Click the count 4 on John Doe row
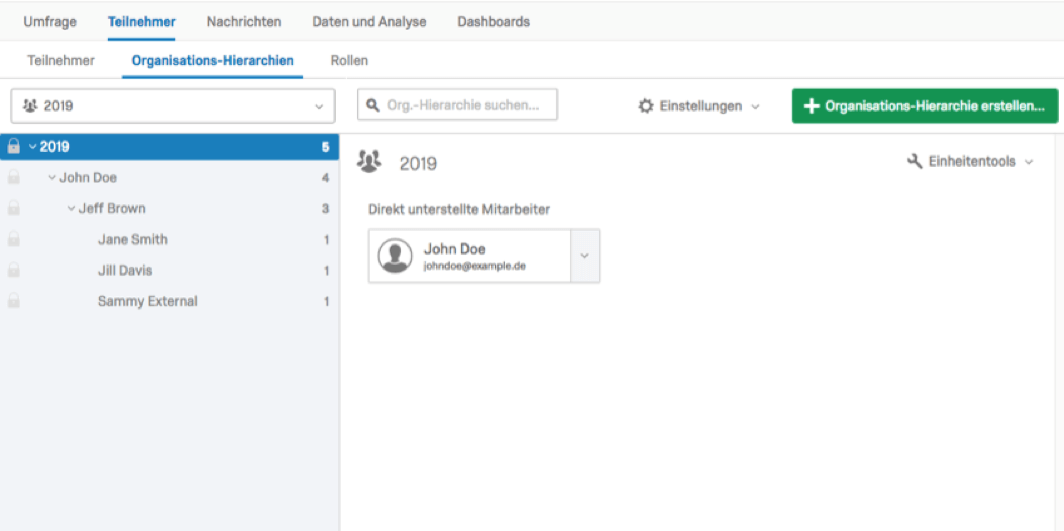 (326, 178)
